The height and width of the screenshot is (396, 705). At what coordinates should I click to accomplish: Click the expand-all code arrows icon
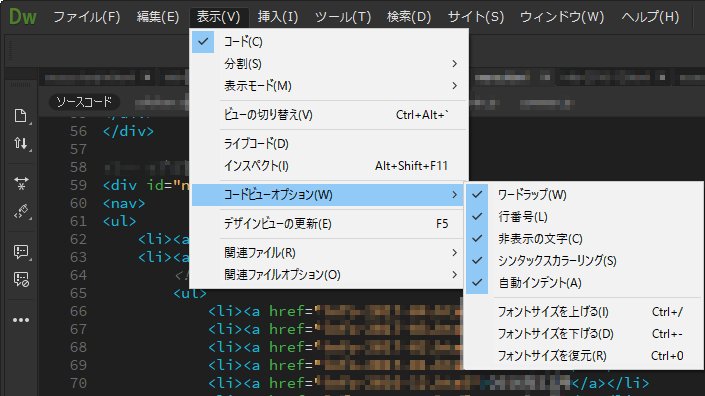click(21, 183)
